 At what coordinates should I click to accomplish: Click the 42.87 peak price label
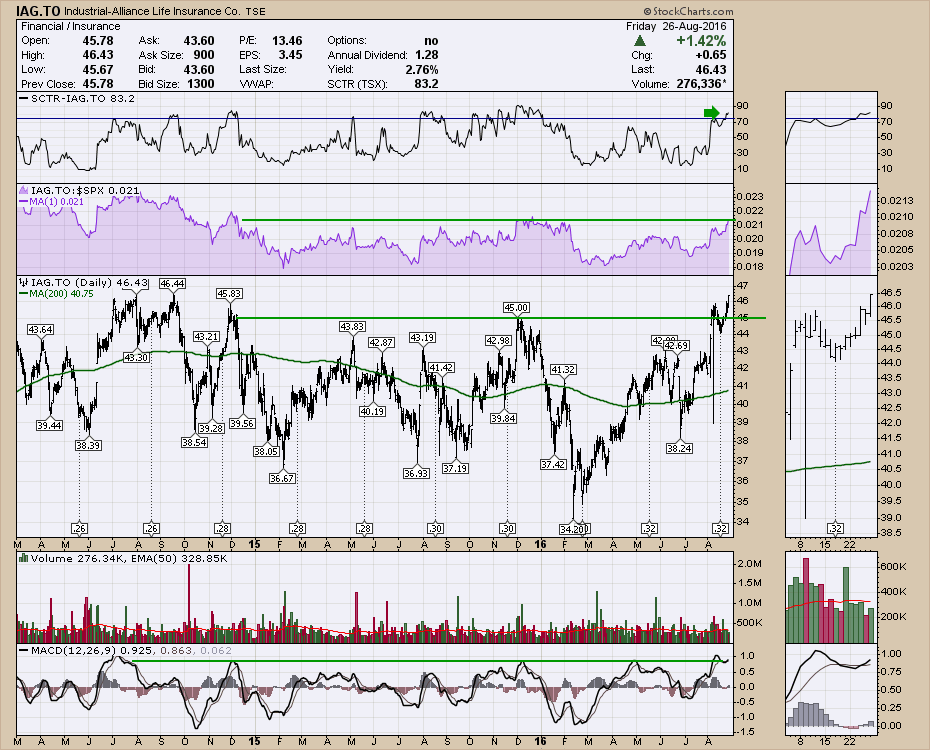[381, 342]
